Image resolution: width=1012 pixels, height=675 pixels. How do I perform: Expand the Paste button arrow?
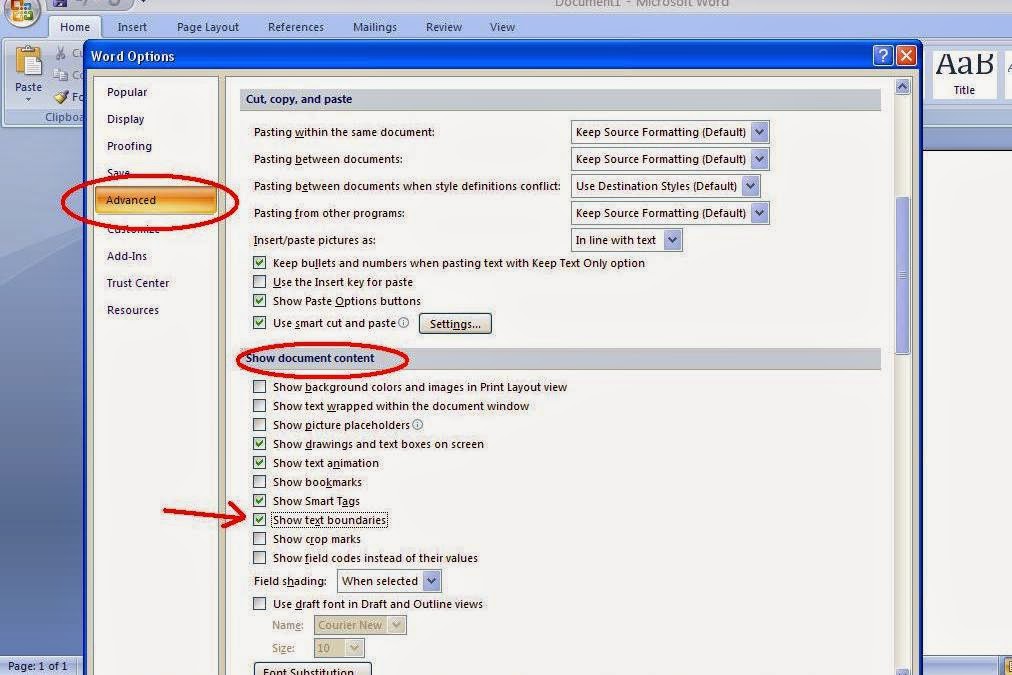point(28,100)
